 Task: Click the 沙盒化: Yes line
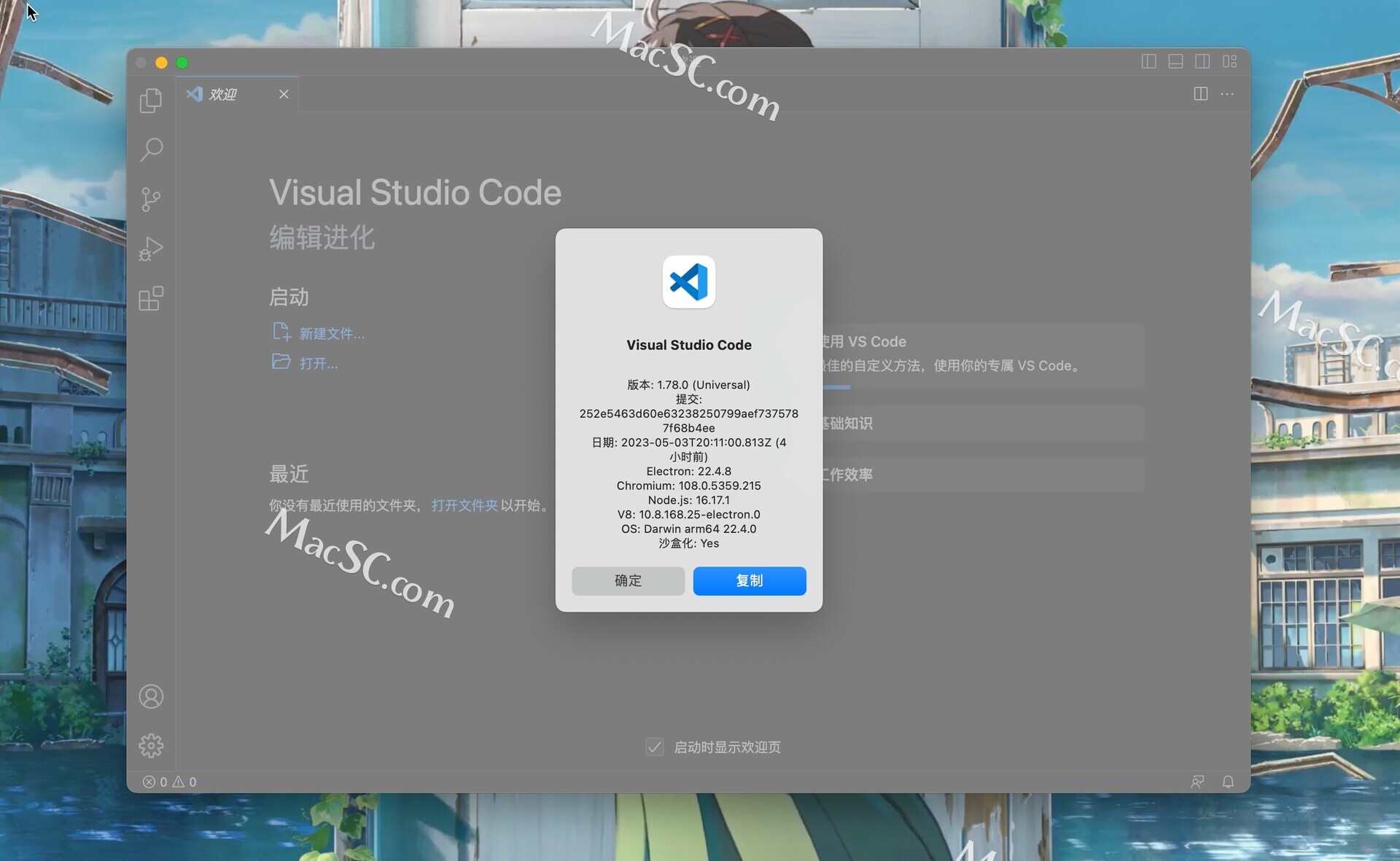point(689,543)
